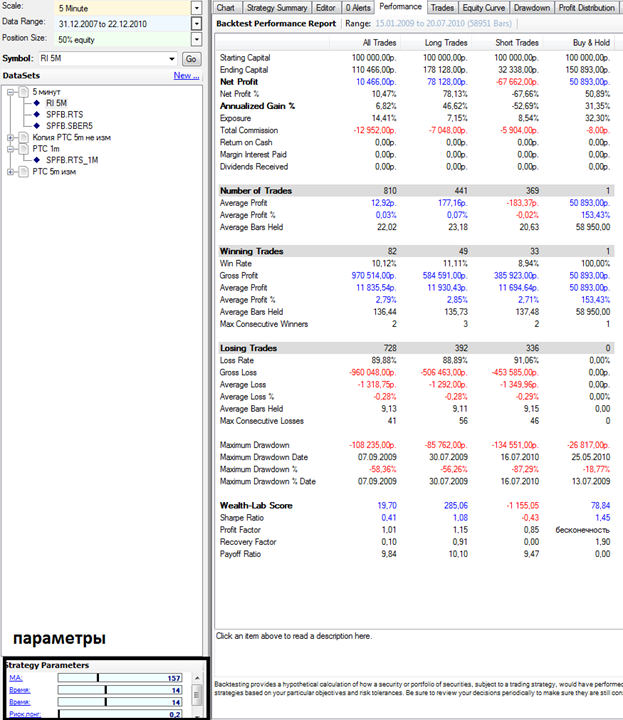Screen dimensions: 623x720
Task: Open the Symbol combo box list
Action: [x=171, y=59]
